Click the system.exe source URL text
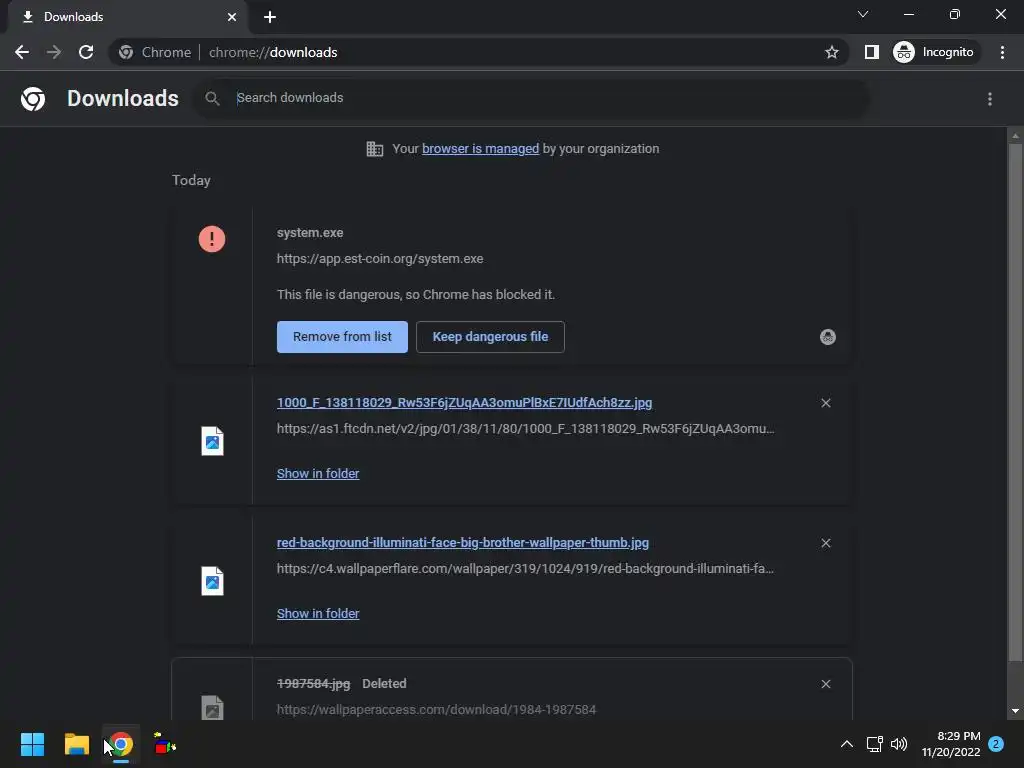This screenshot has width=1024, height=768. click(x=380, y=259)
